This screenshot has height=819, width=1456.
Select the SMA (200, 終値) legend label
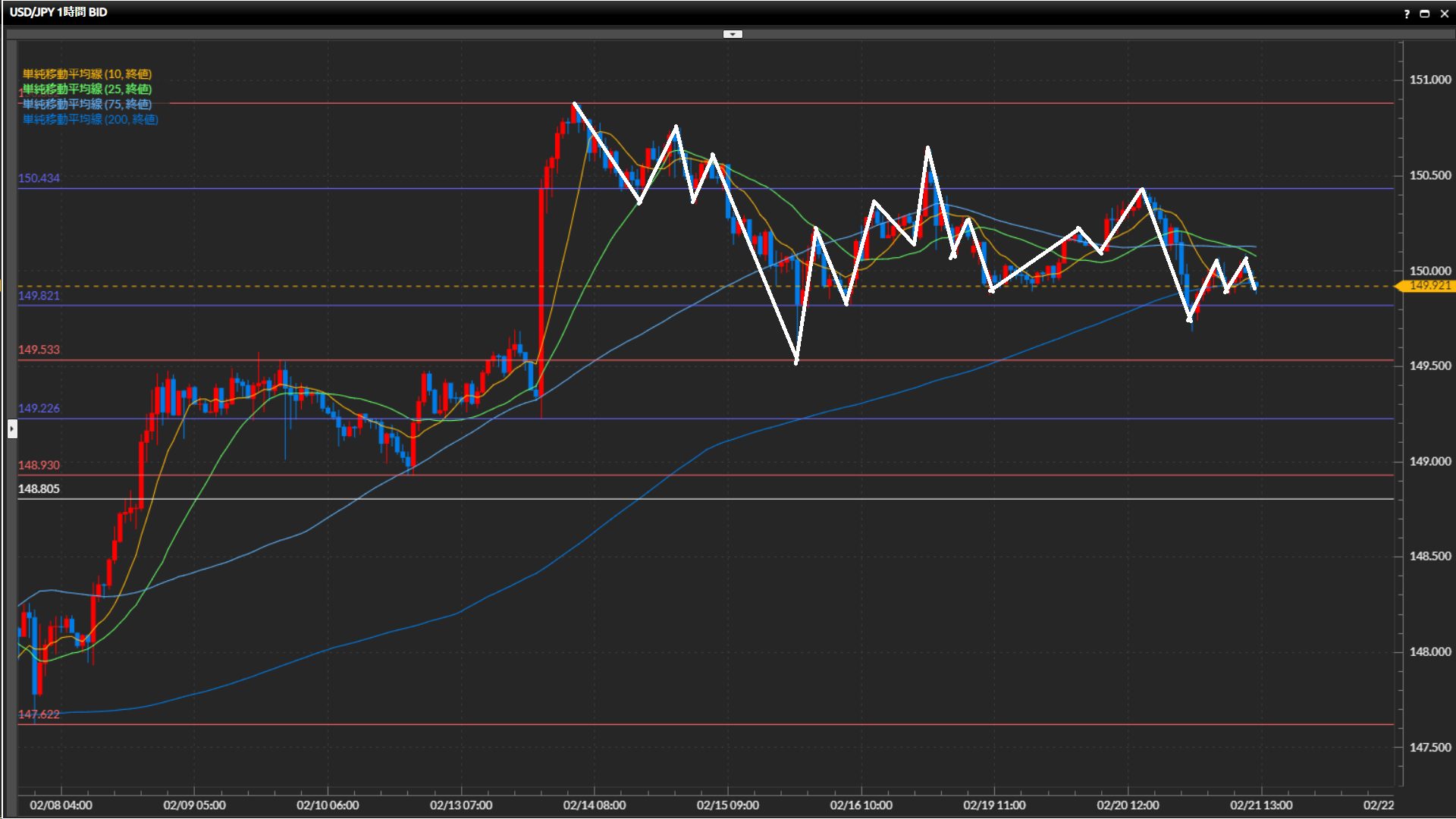[x=90, y=119]
